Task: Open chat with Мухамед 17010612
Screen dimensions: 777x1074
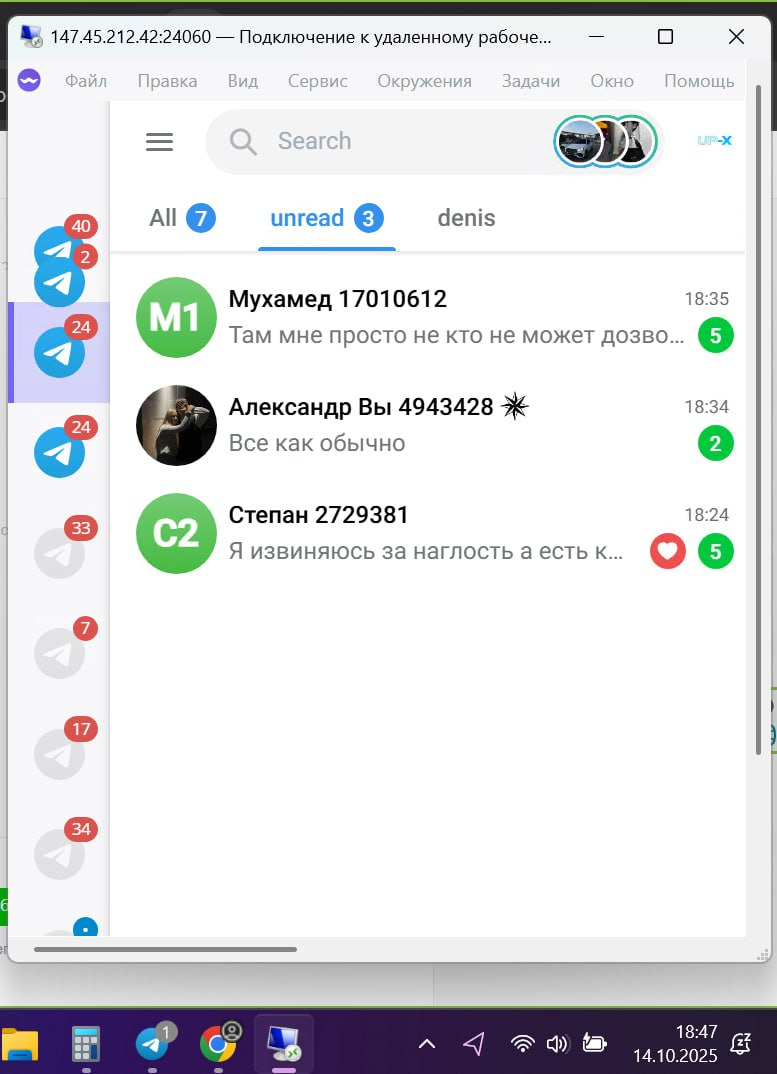Action: point(435,317)
